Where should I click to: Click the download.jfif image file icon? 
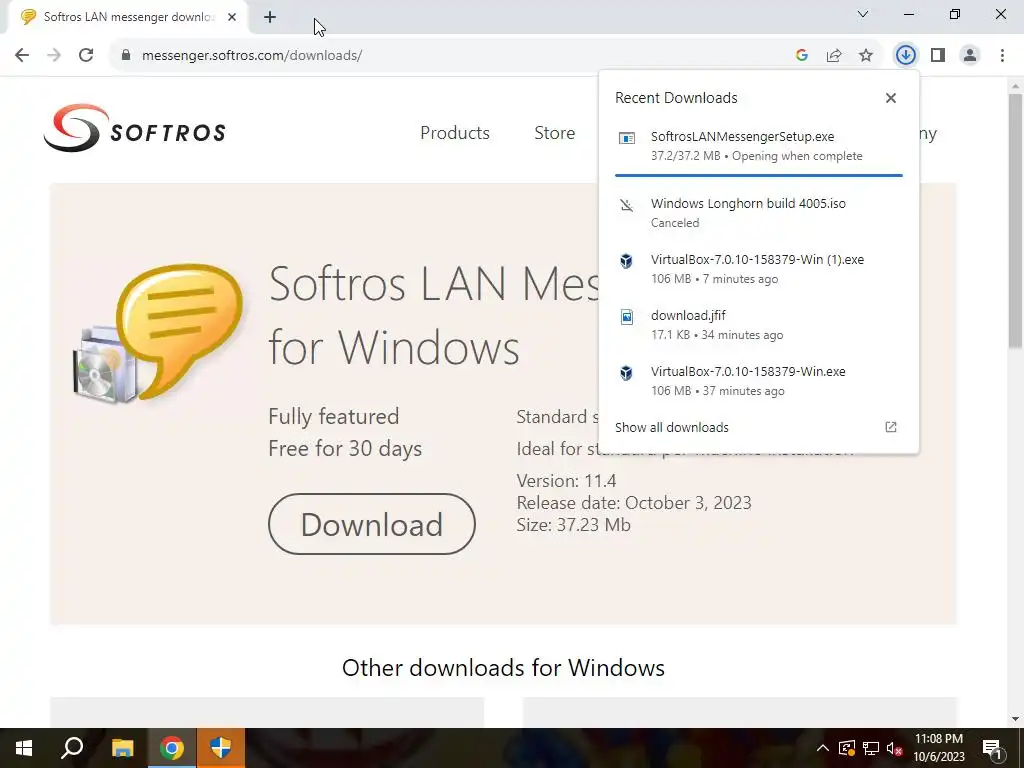click(627, 317)
